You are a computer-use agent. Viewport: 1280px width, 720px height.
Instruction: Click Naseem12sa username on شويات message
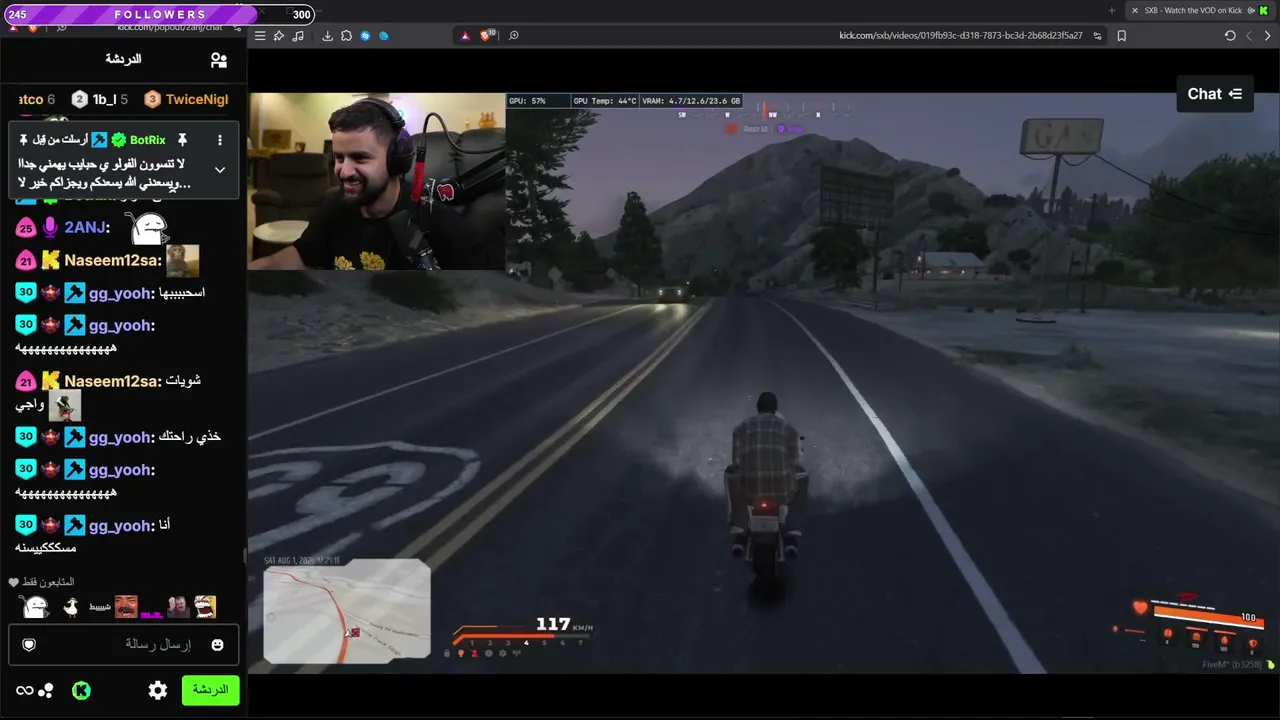113,381
